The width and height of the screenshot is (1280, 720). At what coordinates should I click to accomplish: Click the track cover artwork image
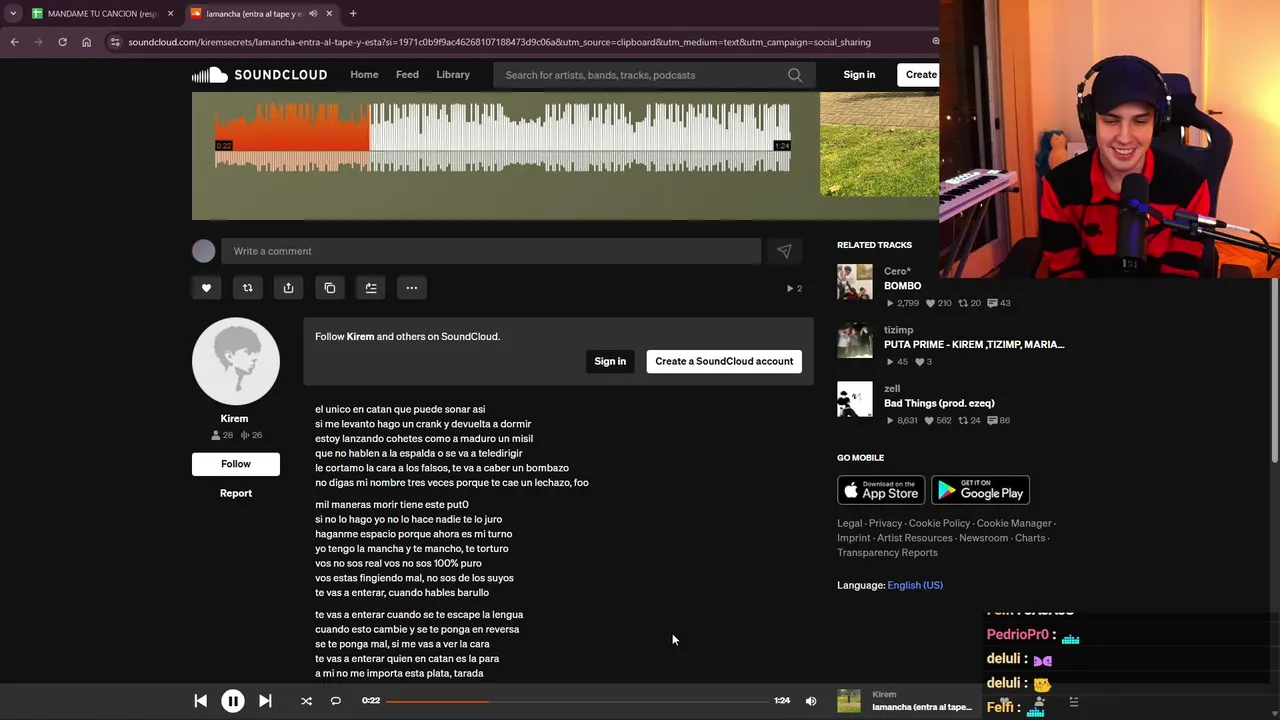coord(879,145)
